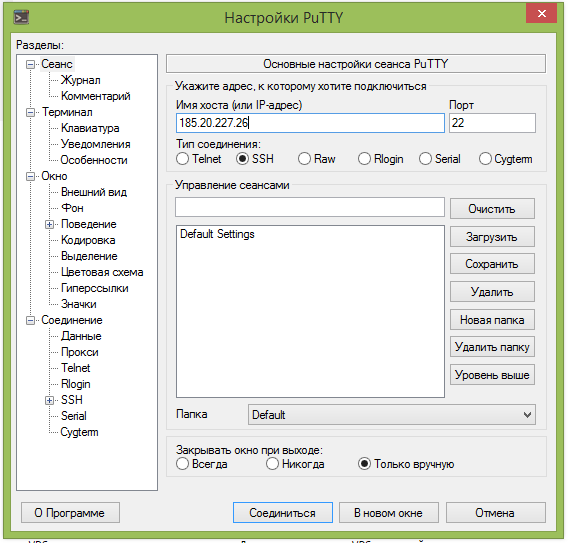
Task: Click the host name IP address field
Action: (310, 123)
